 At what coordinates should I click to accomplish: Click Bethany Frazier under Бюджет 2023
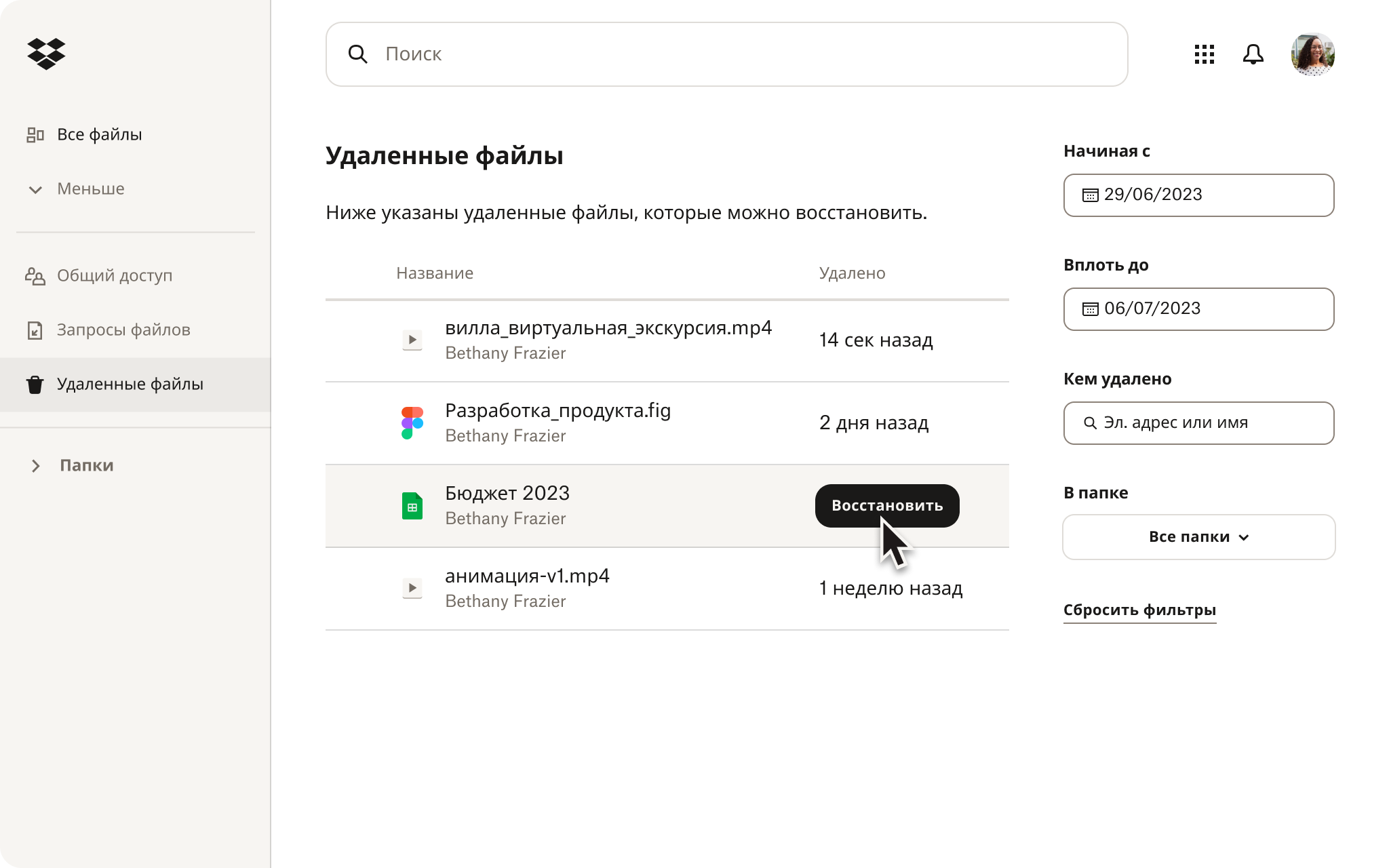[505, 519]
